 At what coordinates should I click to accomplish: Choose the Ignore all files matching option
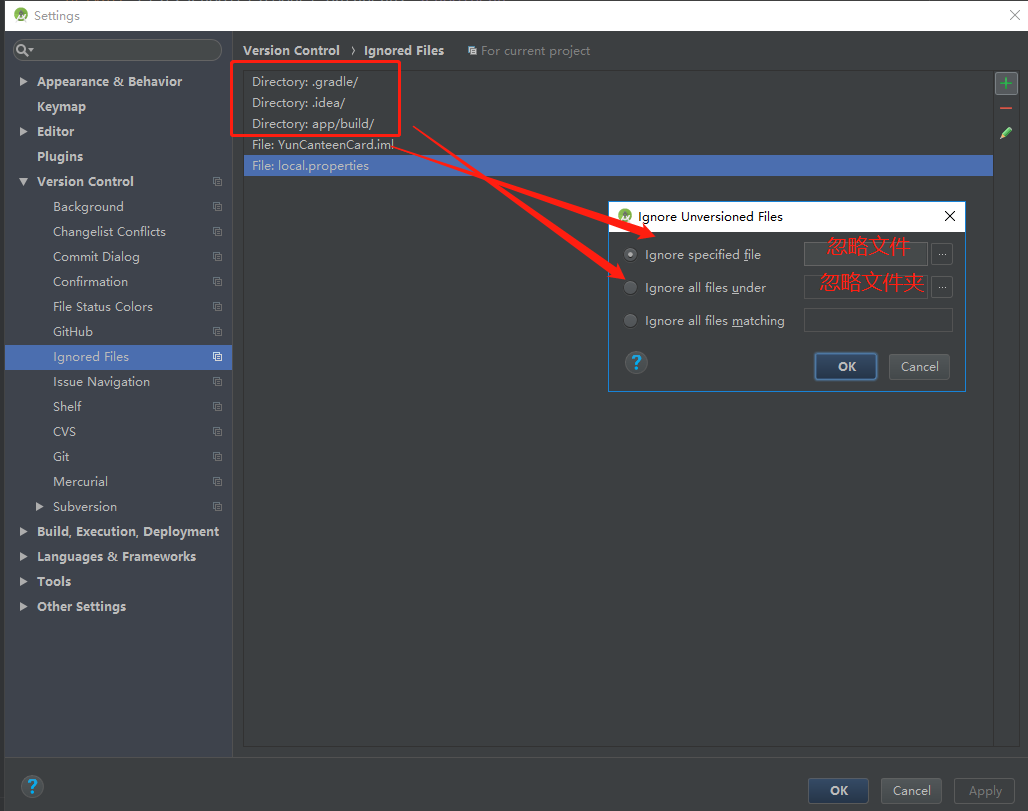(x=630, y=320)
